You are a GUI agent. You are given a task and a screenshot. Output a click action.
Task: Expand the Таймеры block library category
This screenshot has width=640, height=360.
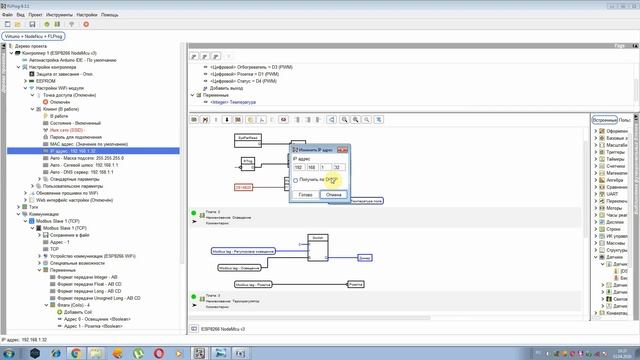(x=596, y=159)
